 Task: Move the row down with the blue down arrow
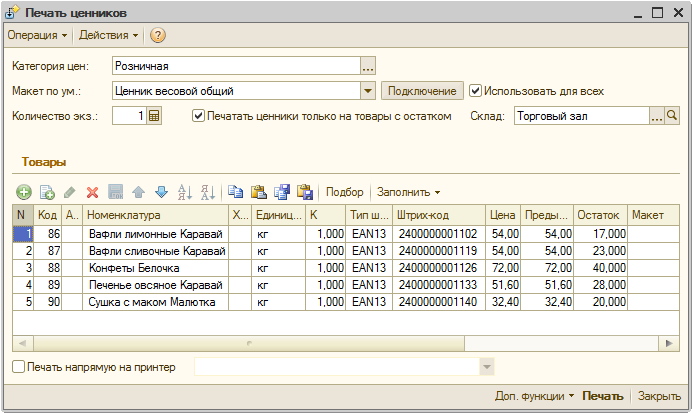coord(162,192)
